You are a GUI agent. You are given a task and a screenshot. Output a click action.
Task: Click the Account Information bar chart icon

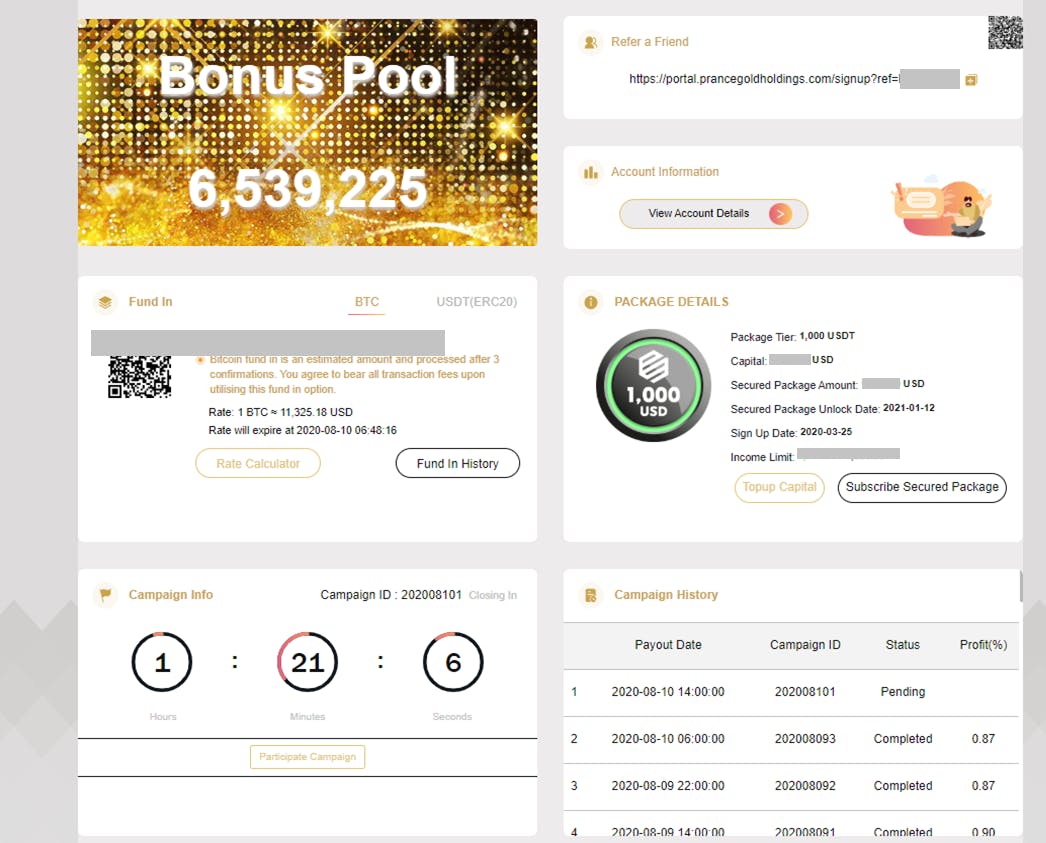point(591,173)
